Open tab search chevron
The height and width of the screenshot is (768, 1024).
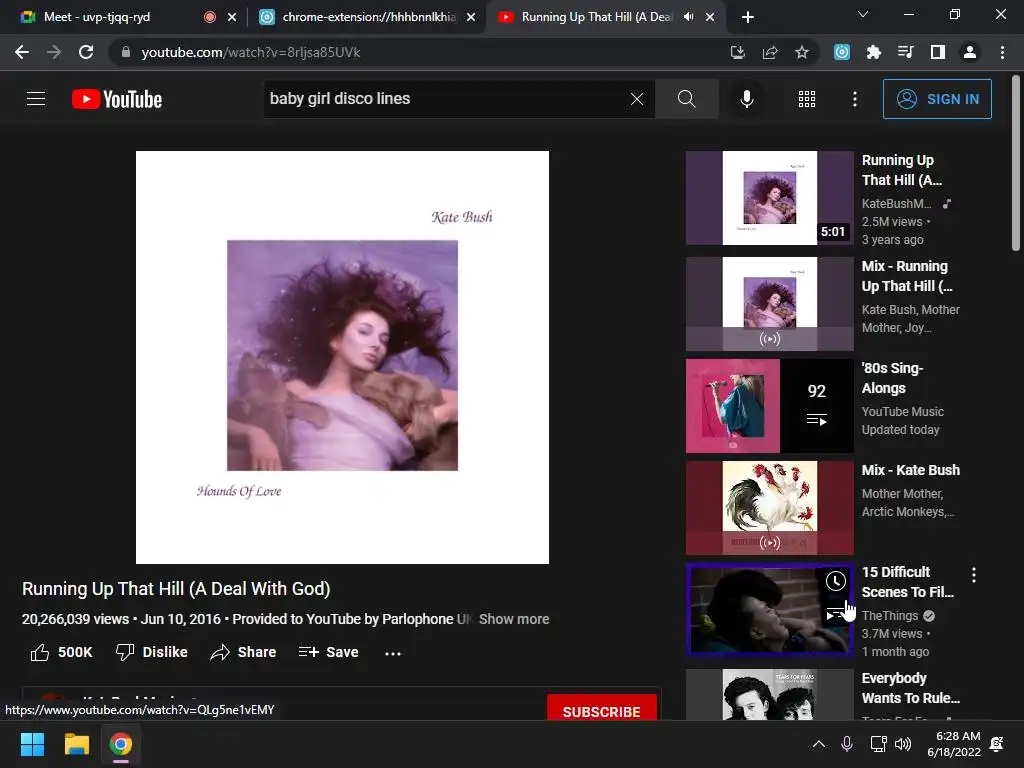coord(863,14)
